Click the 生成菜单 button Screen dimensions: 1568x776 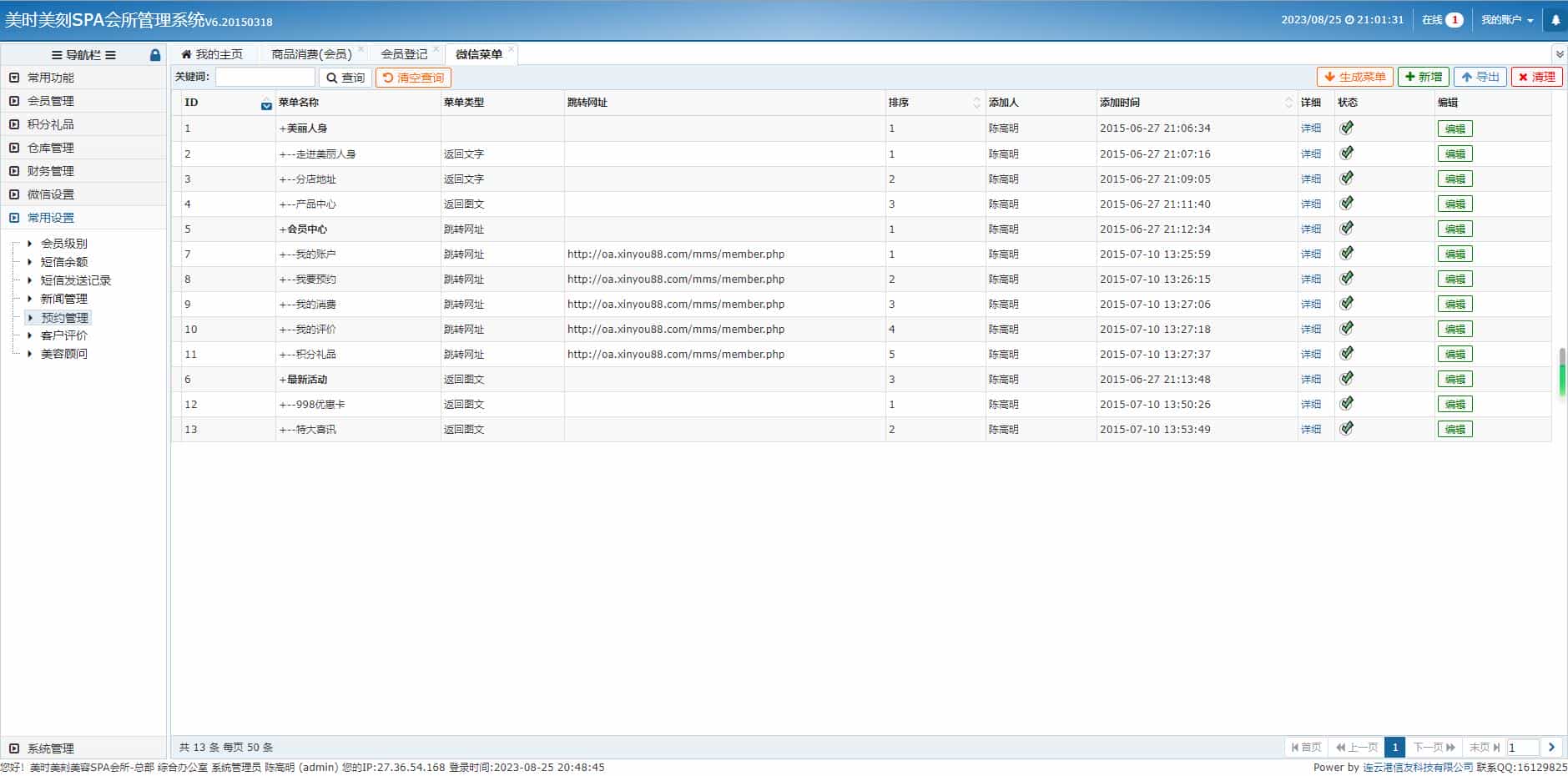point(1355,77)
